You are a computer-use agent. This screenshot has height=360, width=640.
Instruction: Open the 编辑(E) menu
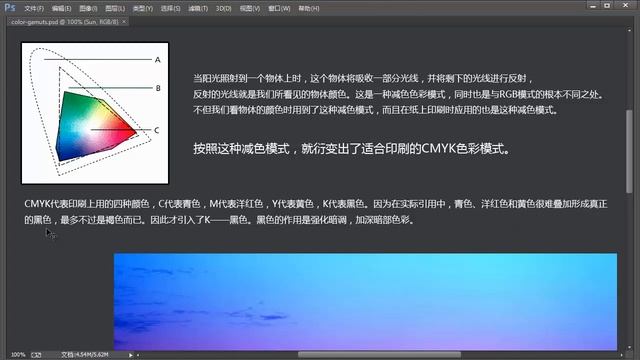[x=61, y=8]
